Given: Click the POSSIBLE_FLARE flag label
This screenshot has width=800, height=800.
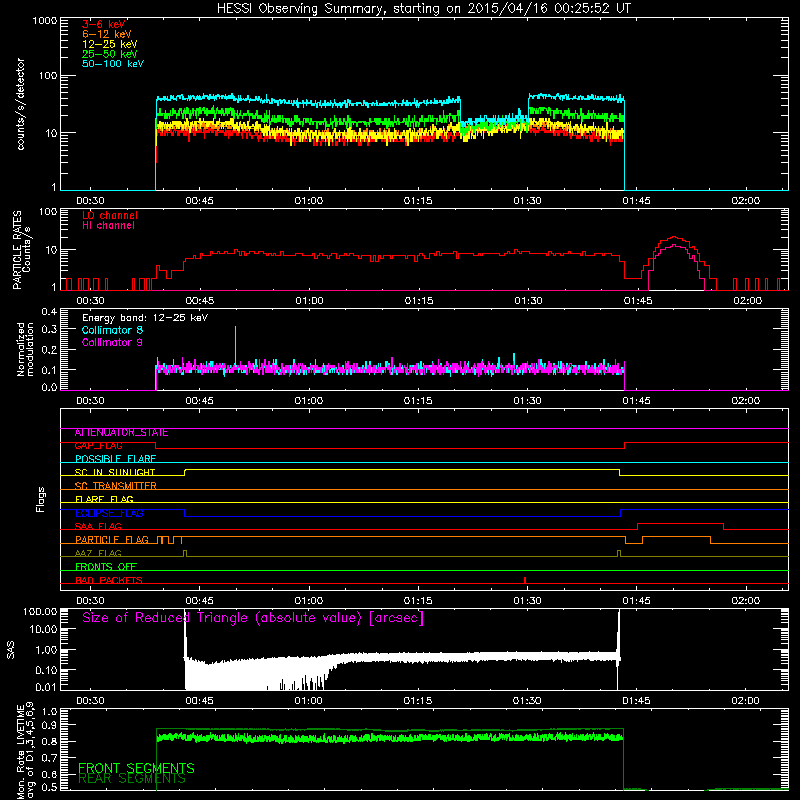Looking at the screenshot, I should coord(115,459).
